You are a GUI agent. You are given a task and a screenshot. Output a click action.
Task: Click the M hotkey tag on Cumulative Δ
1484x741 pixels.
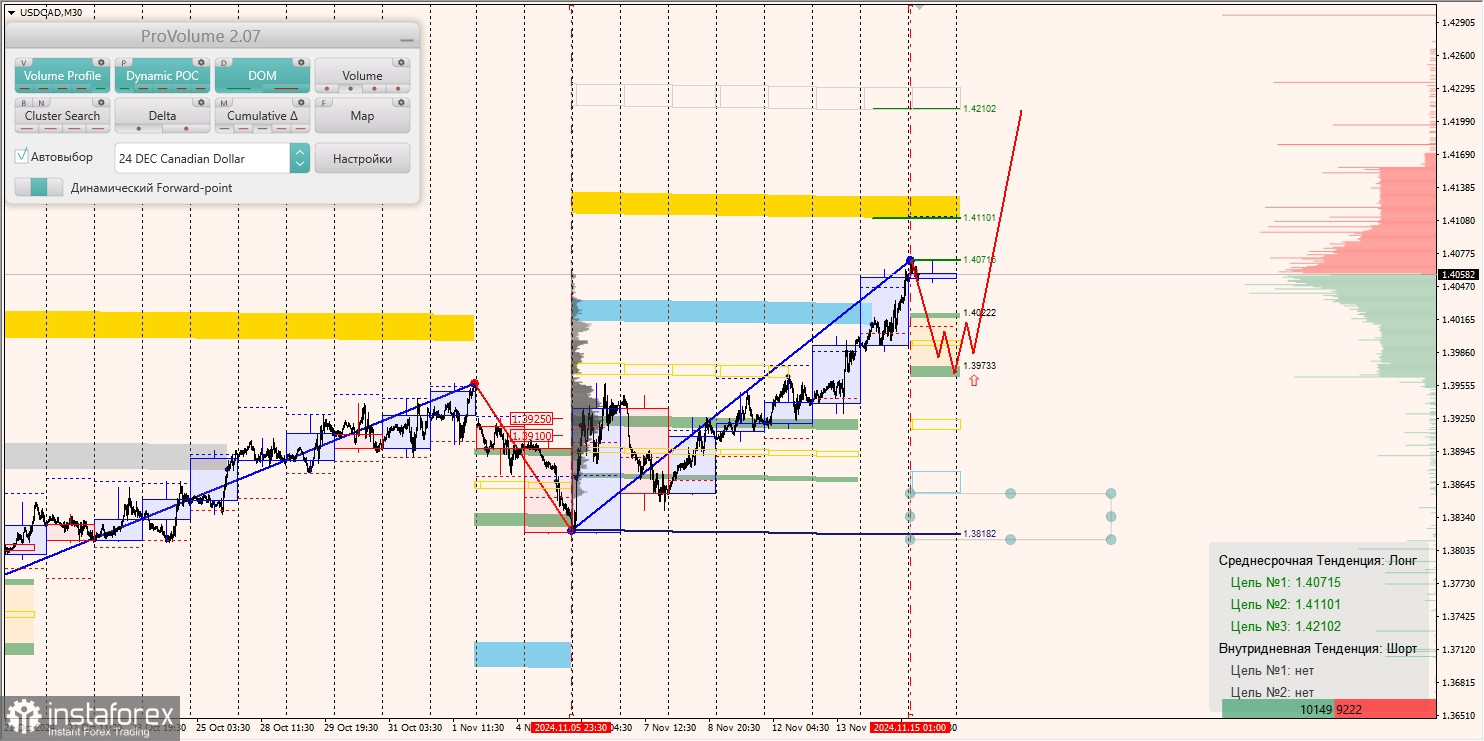224,102
